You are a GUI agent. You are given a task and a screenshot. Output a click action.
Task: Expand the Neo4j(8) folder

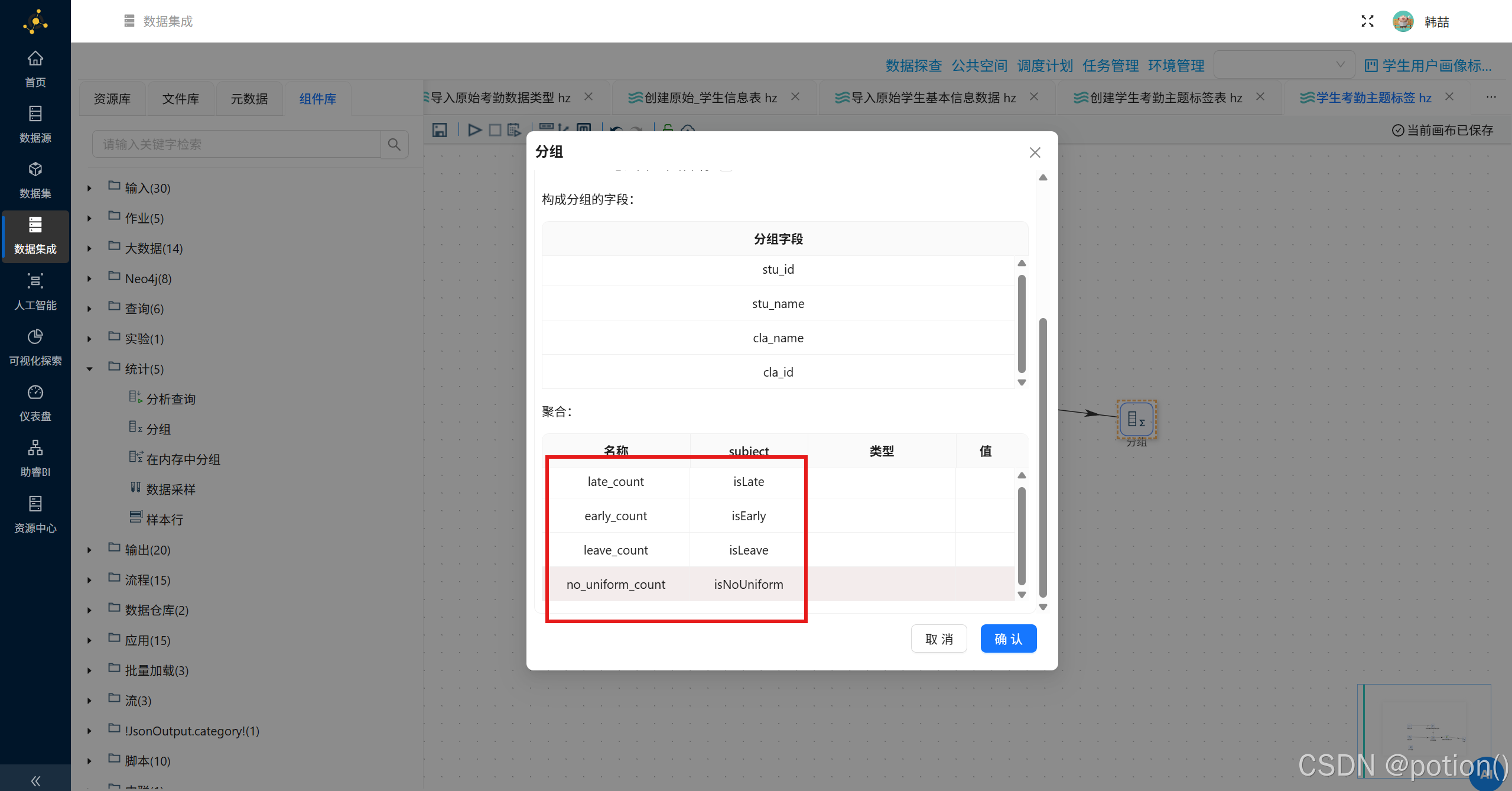(89, 278)
